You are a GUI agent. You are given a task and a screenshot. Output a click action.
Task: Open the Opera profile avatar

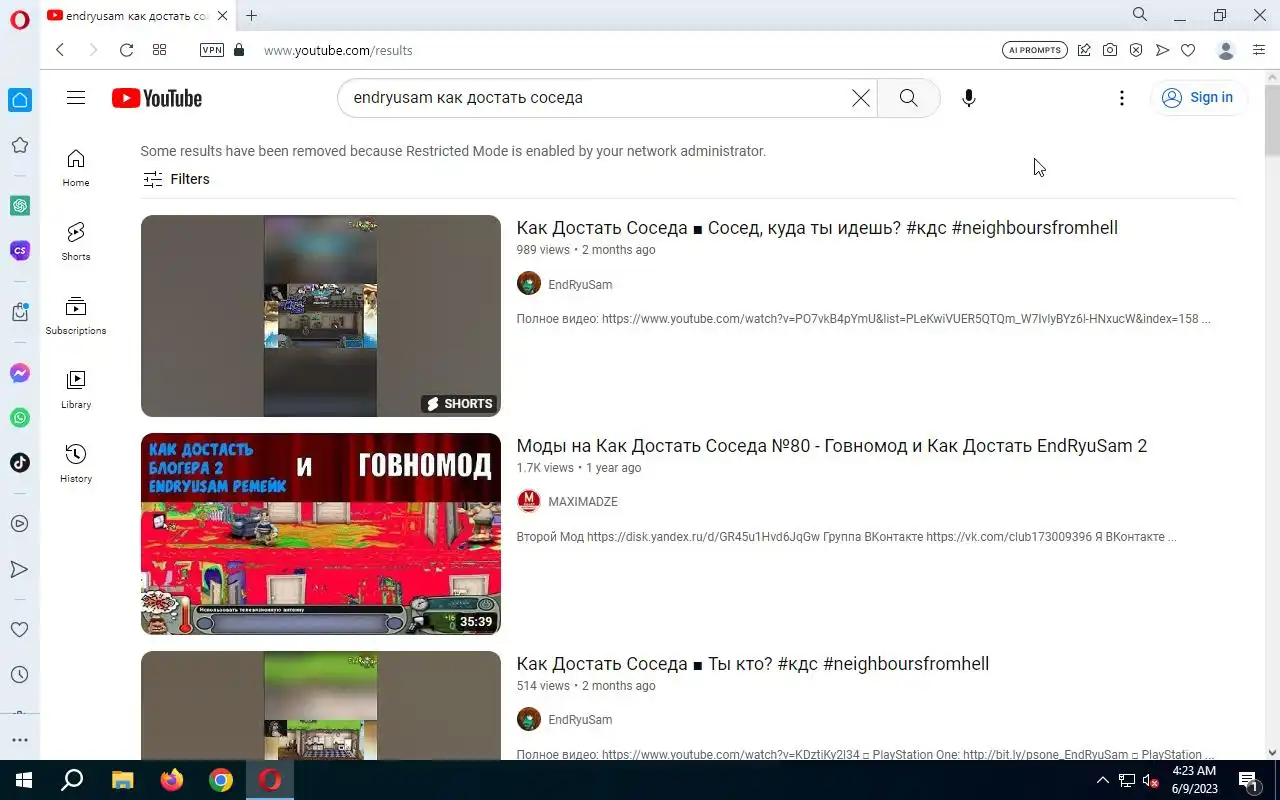(1226, 50)
